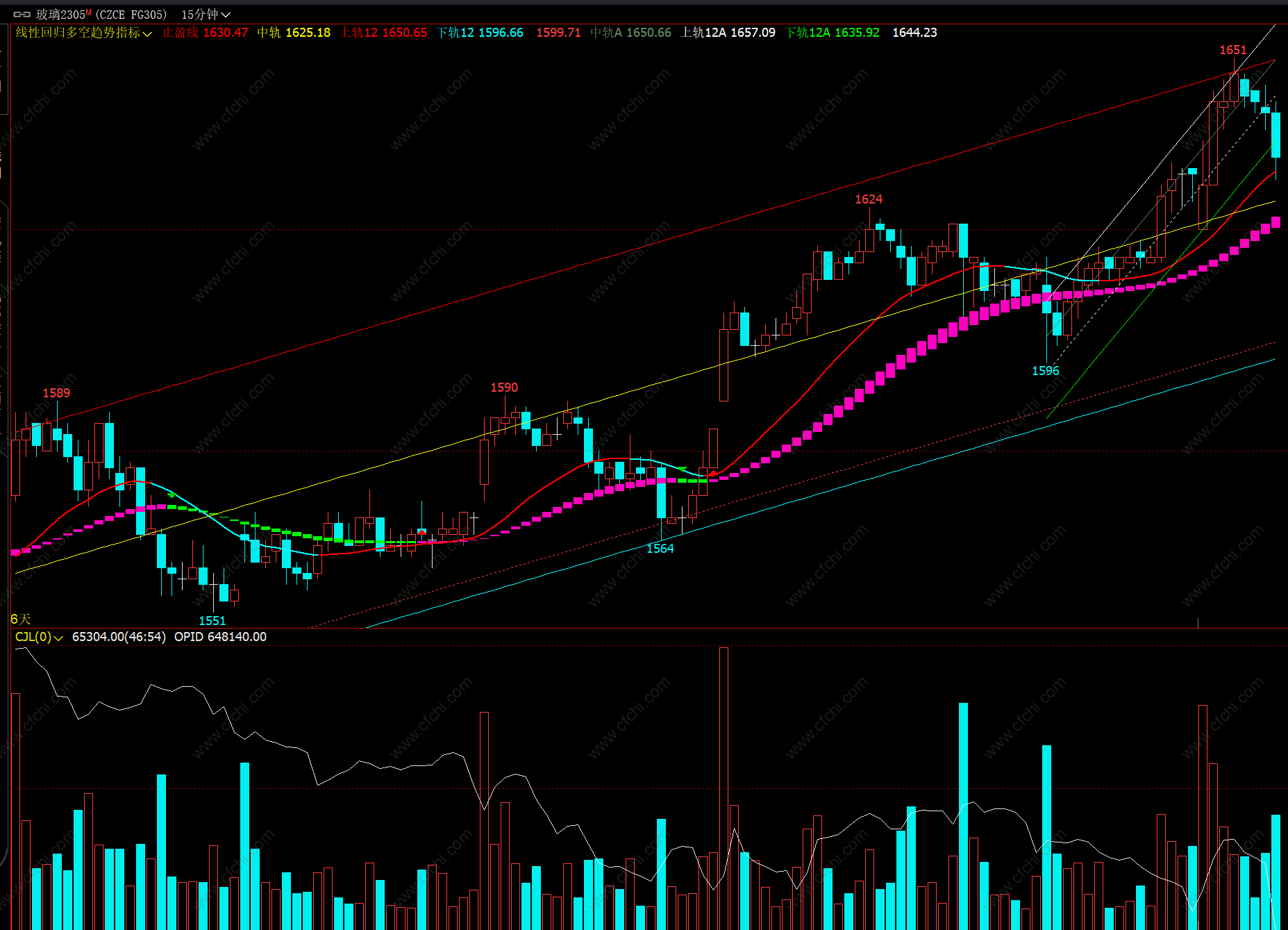This screenshot has height=930, width=1288.
Task: Open the CJL(0) volume indicator dropdown
Action: pos(39,637)
